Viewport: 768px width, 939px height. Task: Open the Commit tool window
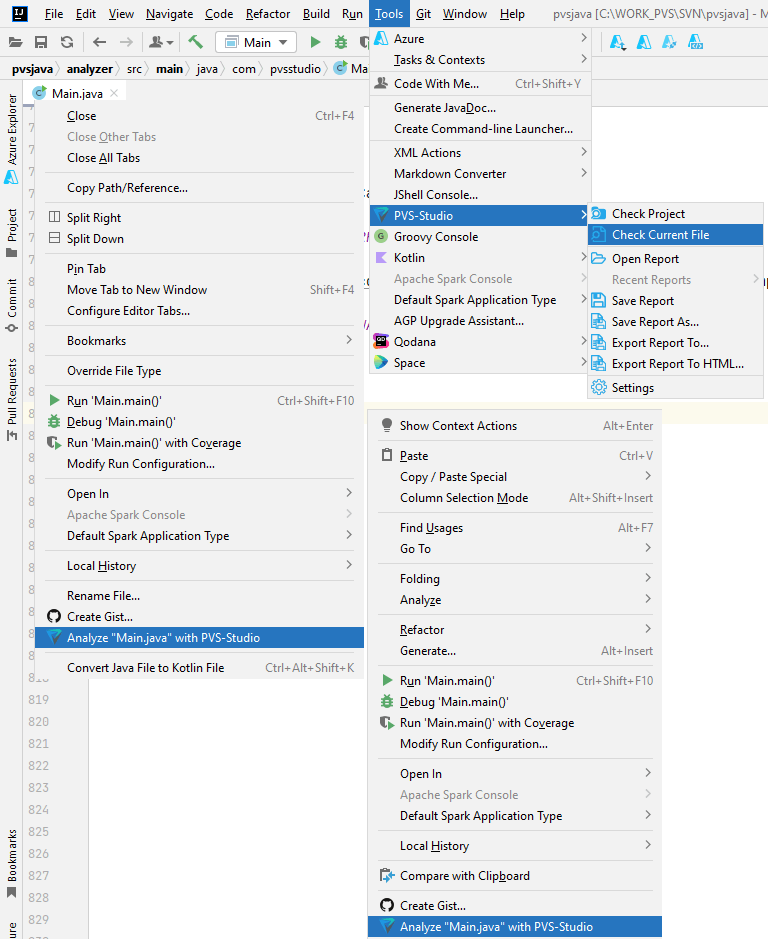tap(12, 298)
